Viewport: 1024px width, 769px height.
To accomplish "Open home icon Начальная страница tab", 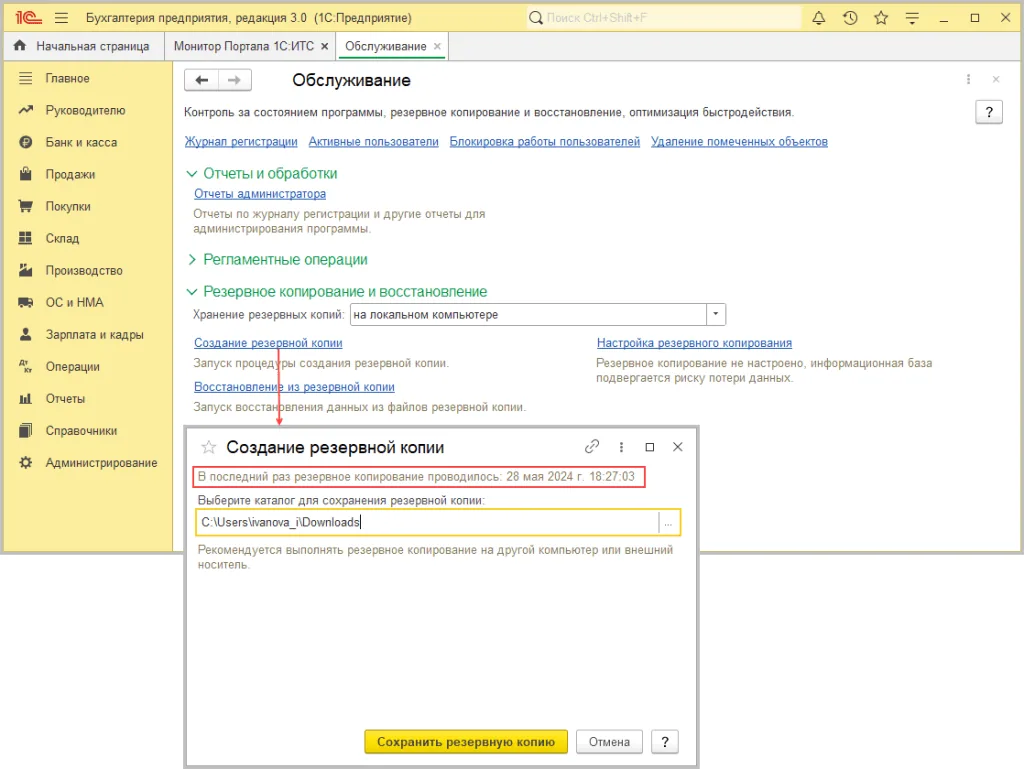I will pyautogui.click(x=20, y=46).
